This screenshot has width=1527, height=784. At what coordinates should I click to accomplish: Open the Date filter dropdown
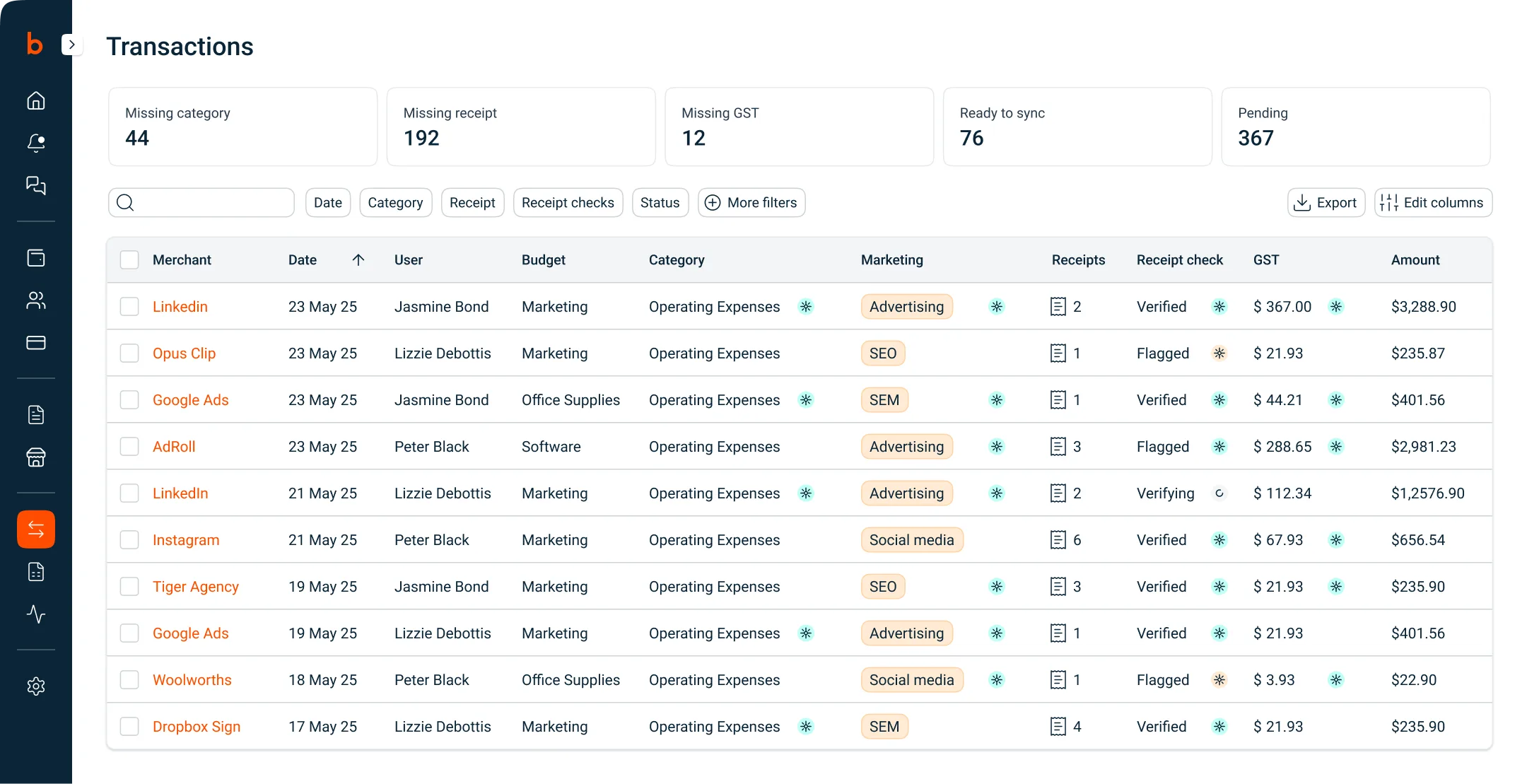[327, 202]
